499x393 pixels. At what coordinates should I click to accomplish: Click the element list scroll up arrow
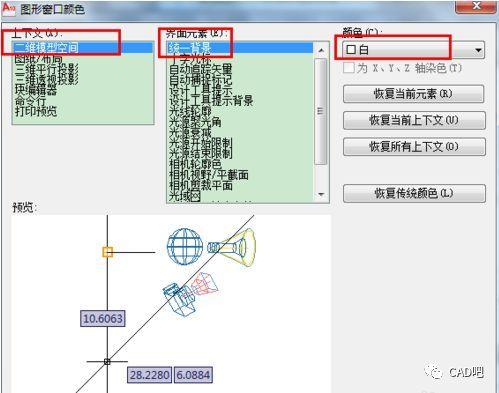pos(321,50)
